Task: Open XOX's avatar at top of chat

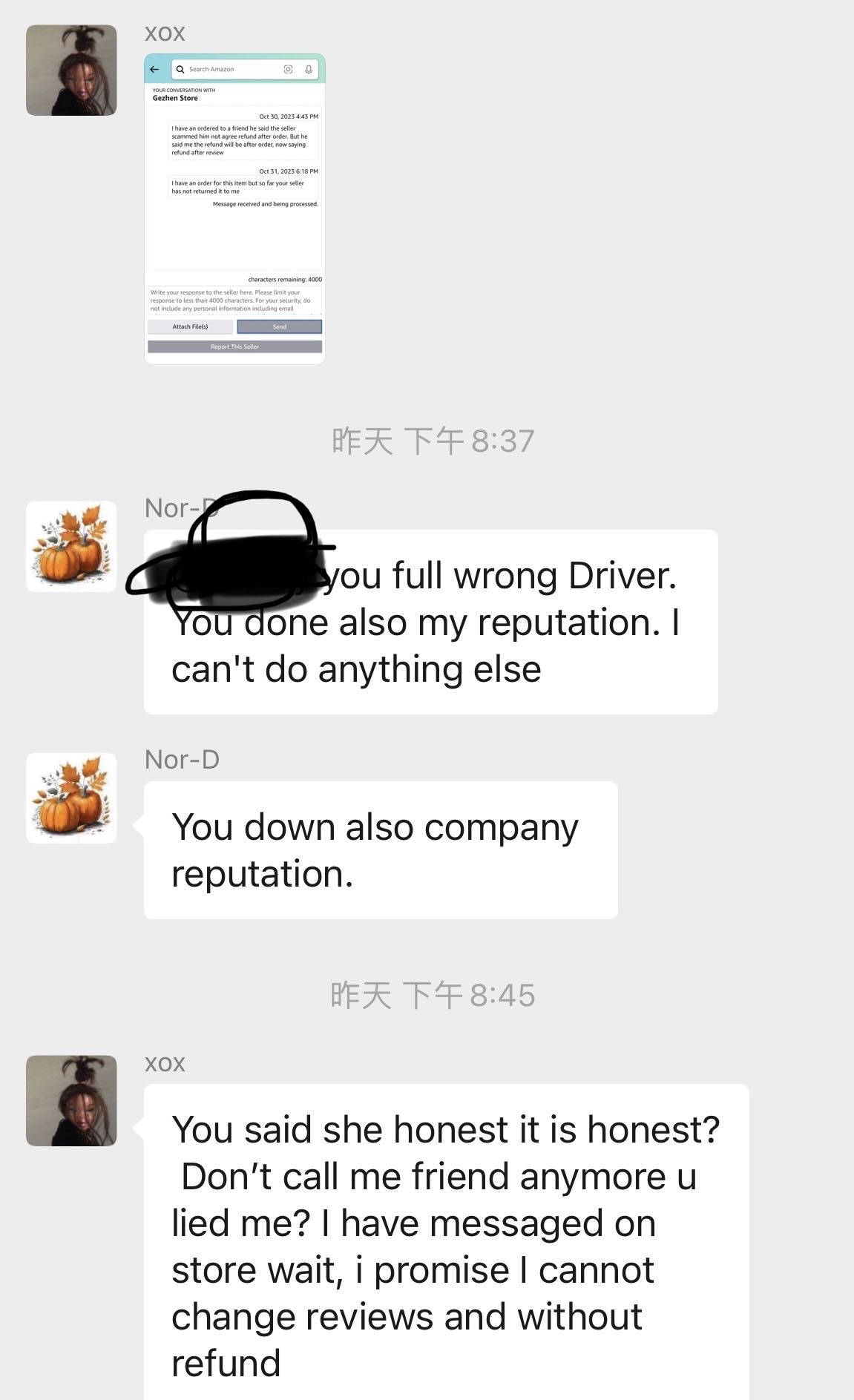Action: pyautogui.click(x=71, y=70)
